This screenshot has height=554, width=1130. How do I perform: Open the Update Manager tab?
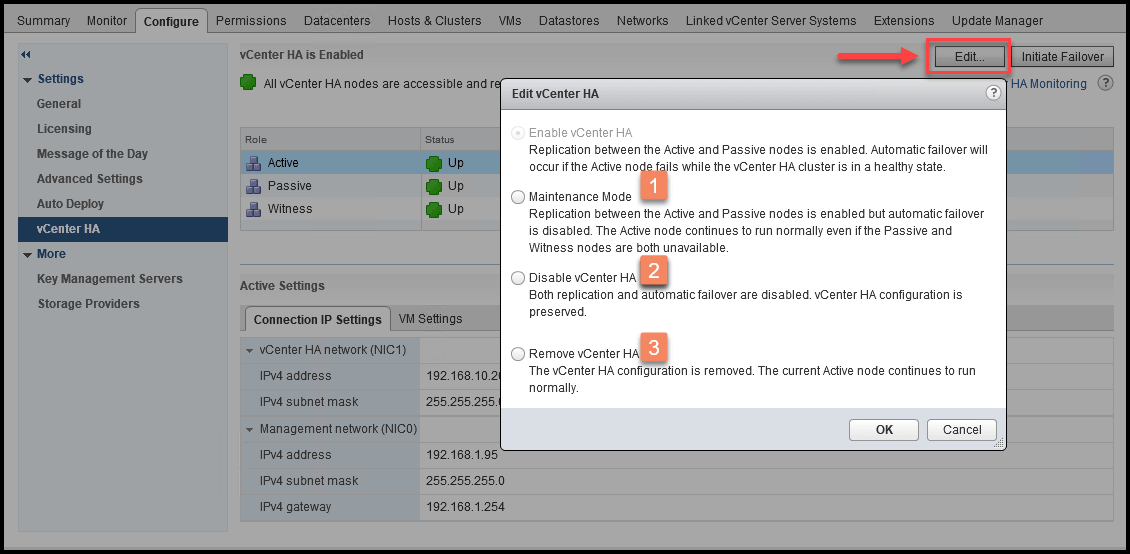pos(997,20)
